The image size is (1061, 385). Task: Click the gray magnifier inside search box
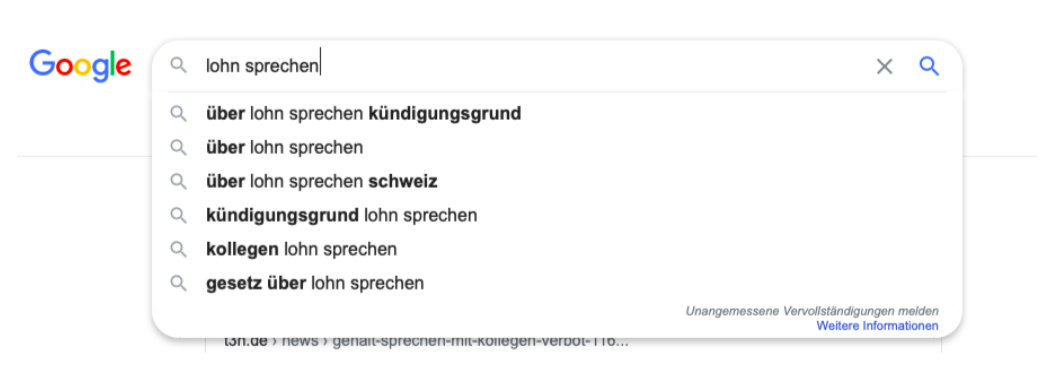click(x=178, y=66)
